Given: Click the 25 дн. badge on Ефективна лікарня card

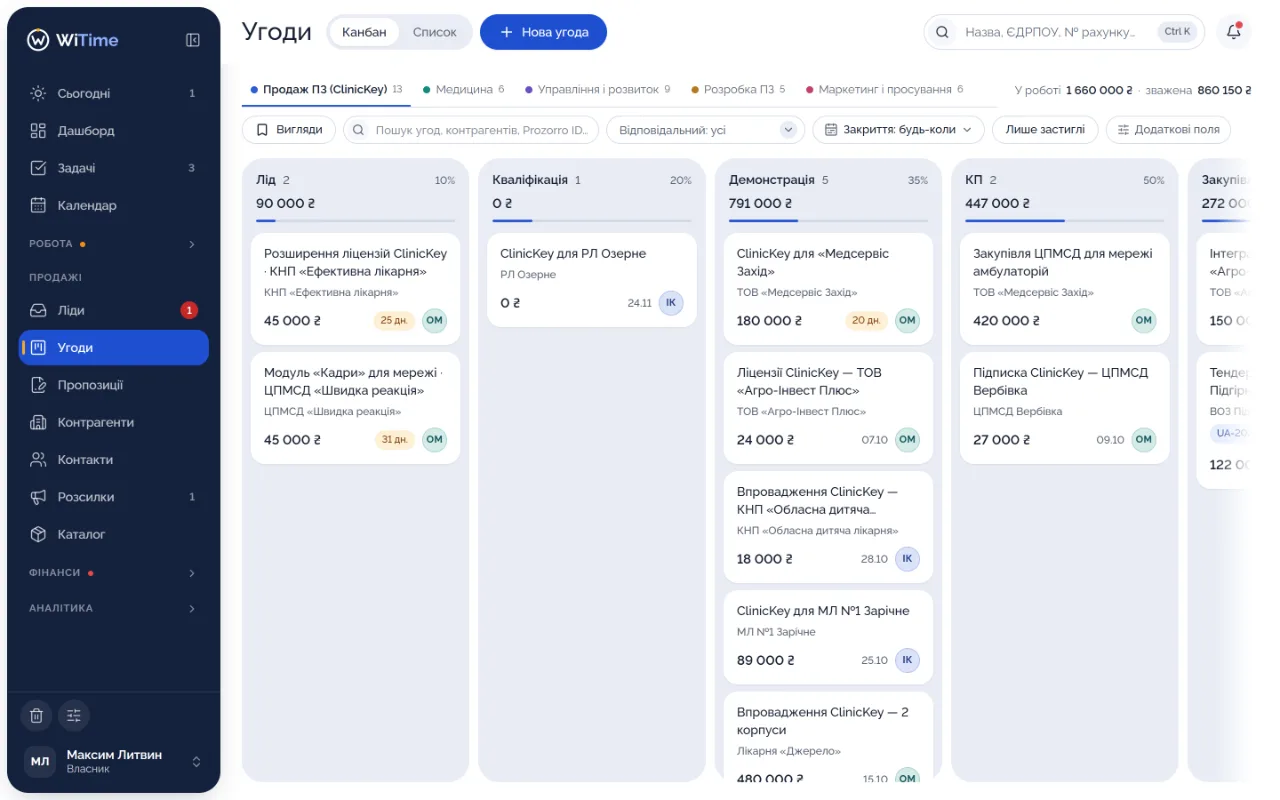Looking at the screenshot, I should tap(394, 321).
